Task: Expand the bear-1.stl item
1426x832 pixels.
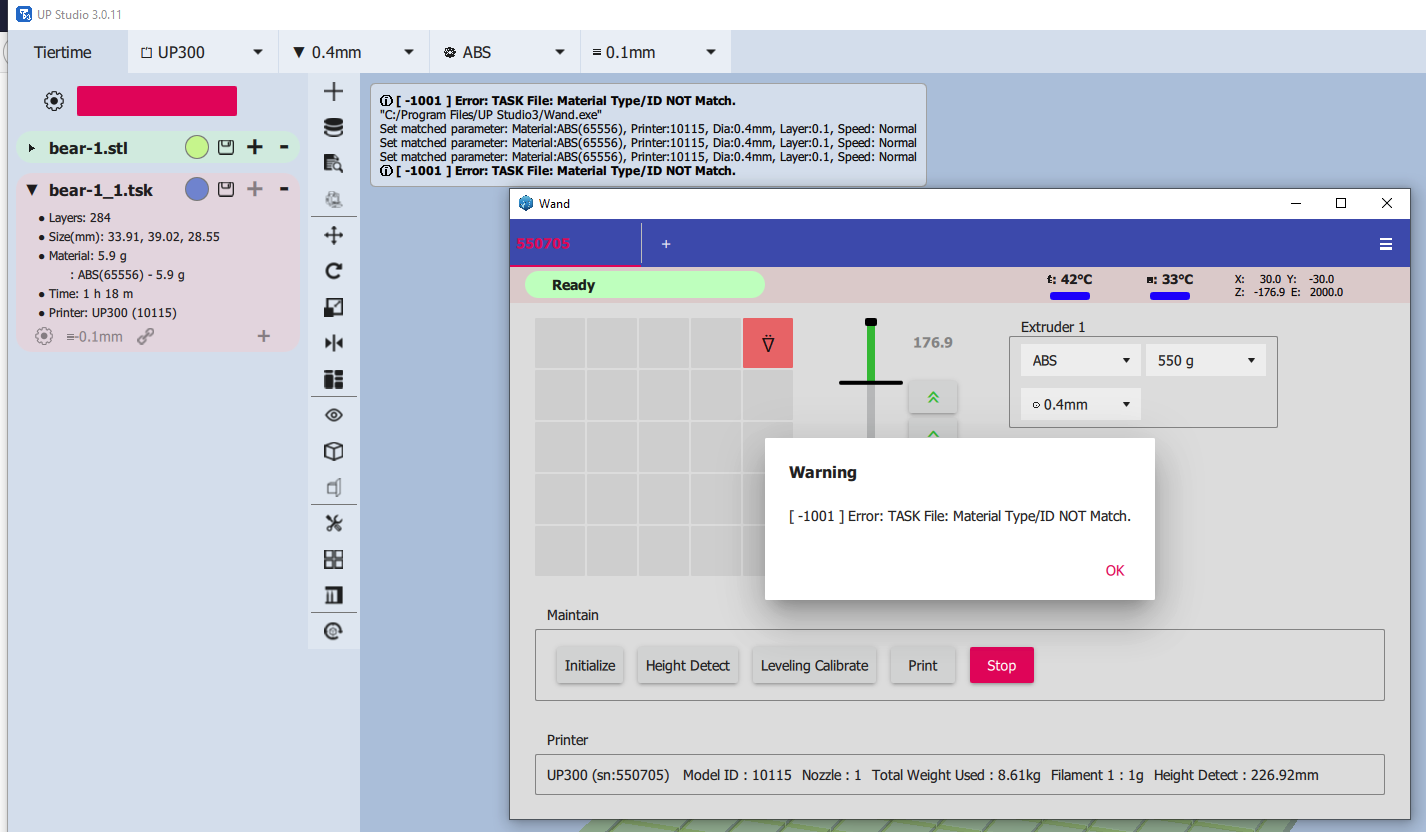Action: (31, 149)
